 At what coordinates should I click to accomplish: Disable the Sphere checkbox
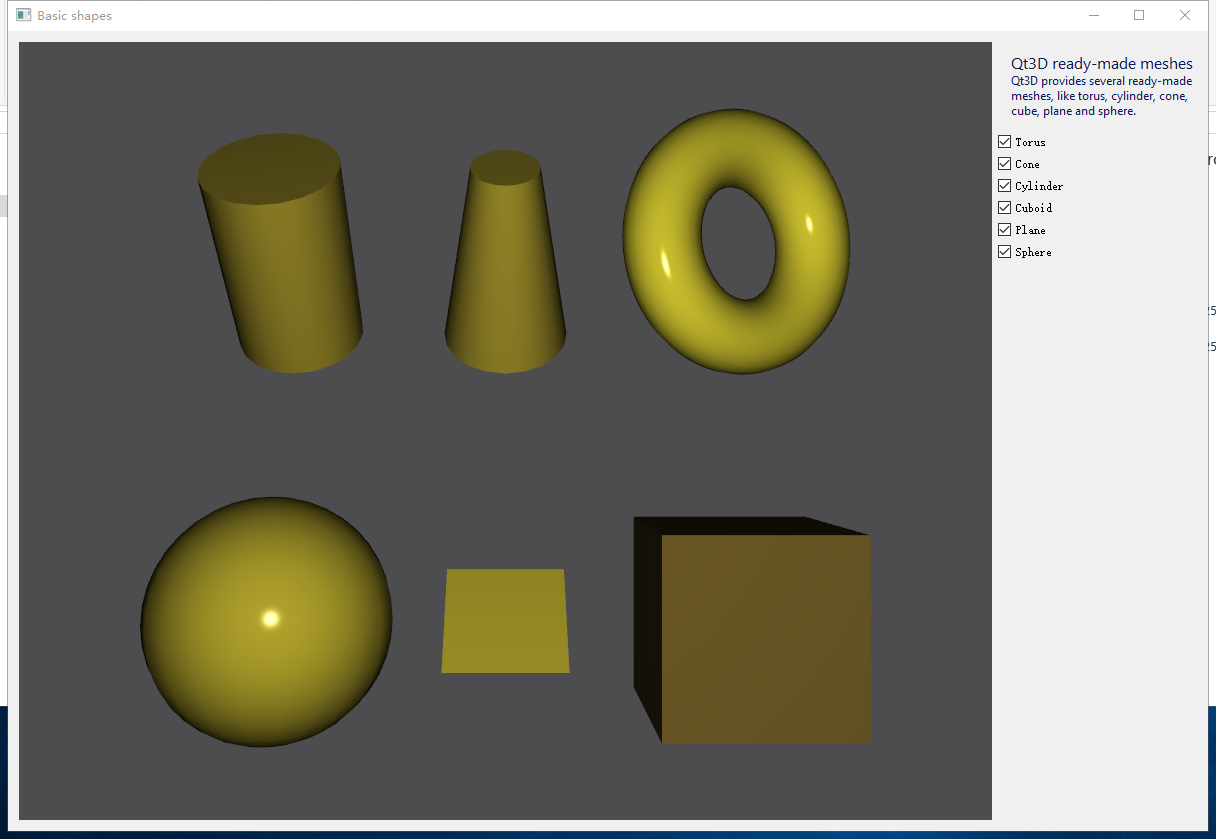(x=1004, y=251)
